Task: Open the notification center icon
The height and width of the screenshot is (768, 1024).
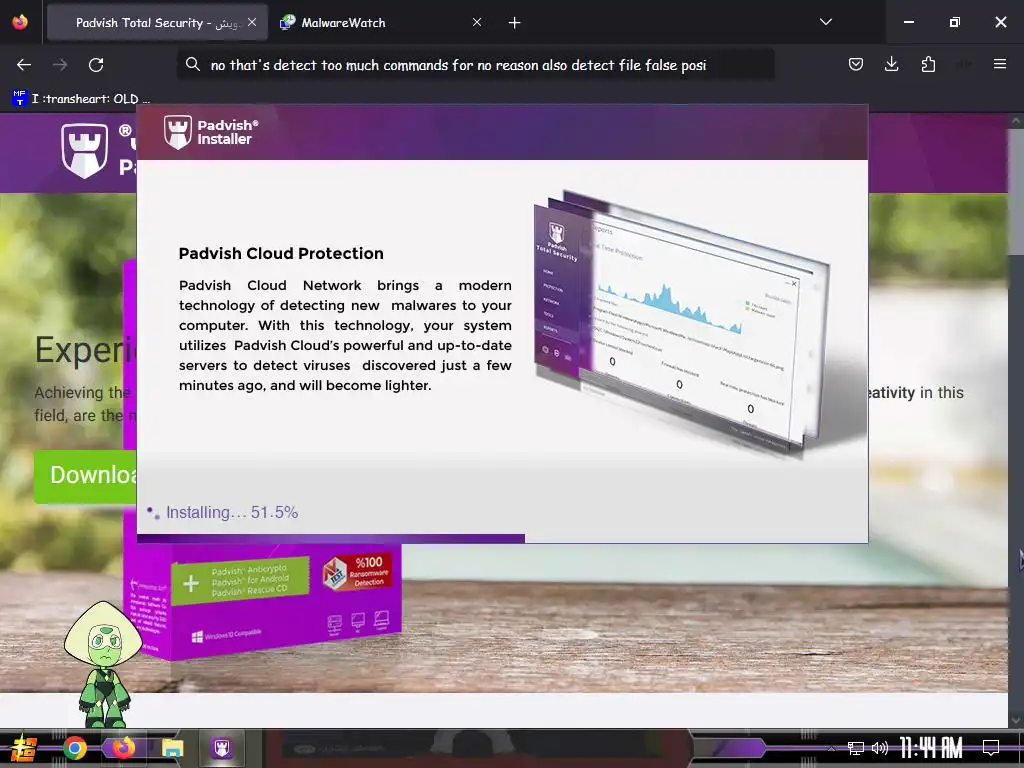Action: [991, 748]
